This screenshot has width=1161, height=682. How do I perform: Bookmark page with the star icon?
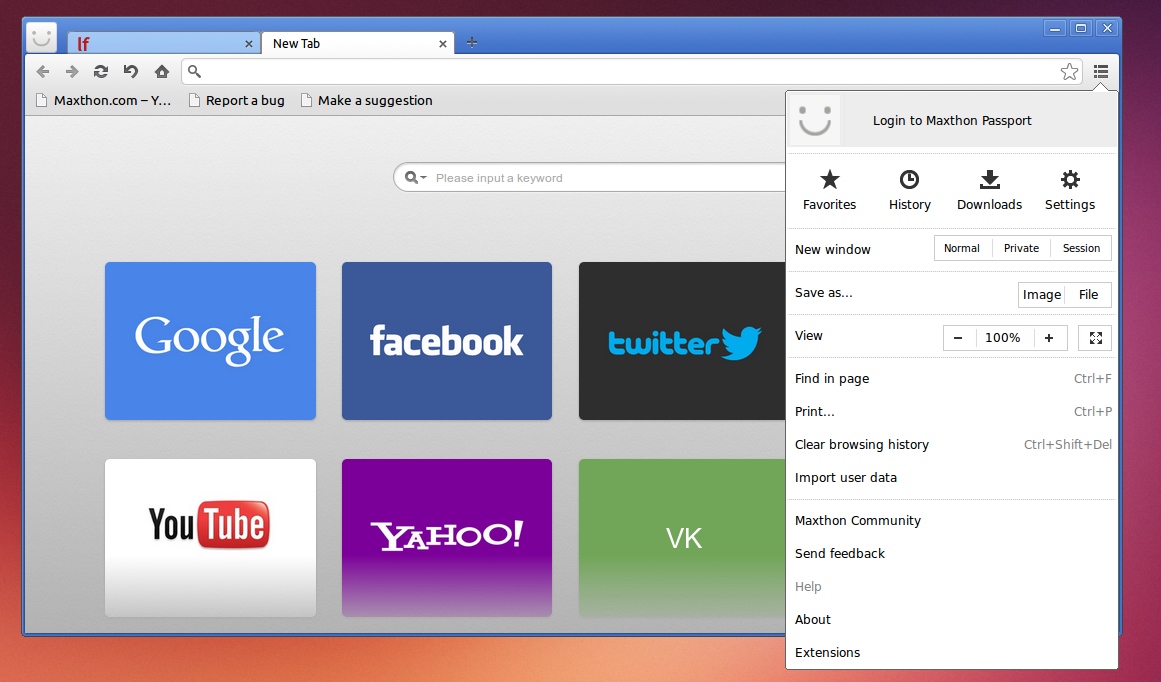[1069, 72]
